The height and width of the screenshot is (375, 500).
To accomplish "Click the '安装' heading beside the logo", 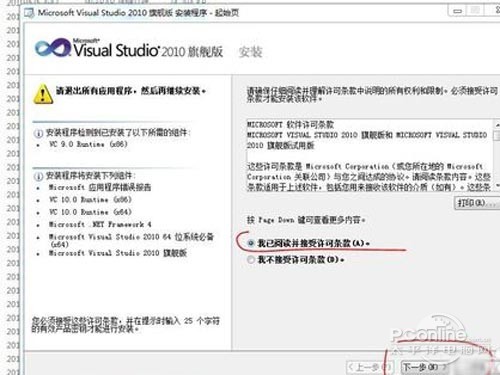I will click(x=250, y=52).
